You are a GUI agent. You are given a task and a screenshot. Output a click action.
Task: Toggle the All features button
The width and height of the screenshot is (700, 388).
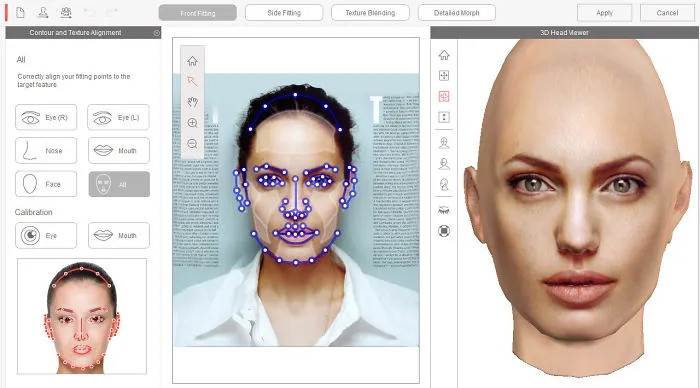119,184
